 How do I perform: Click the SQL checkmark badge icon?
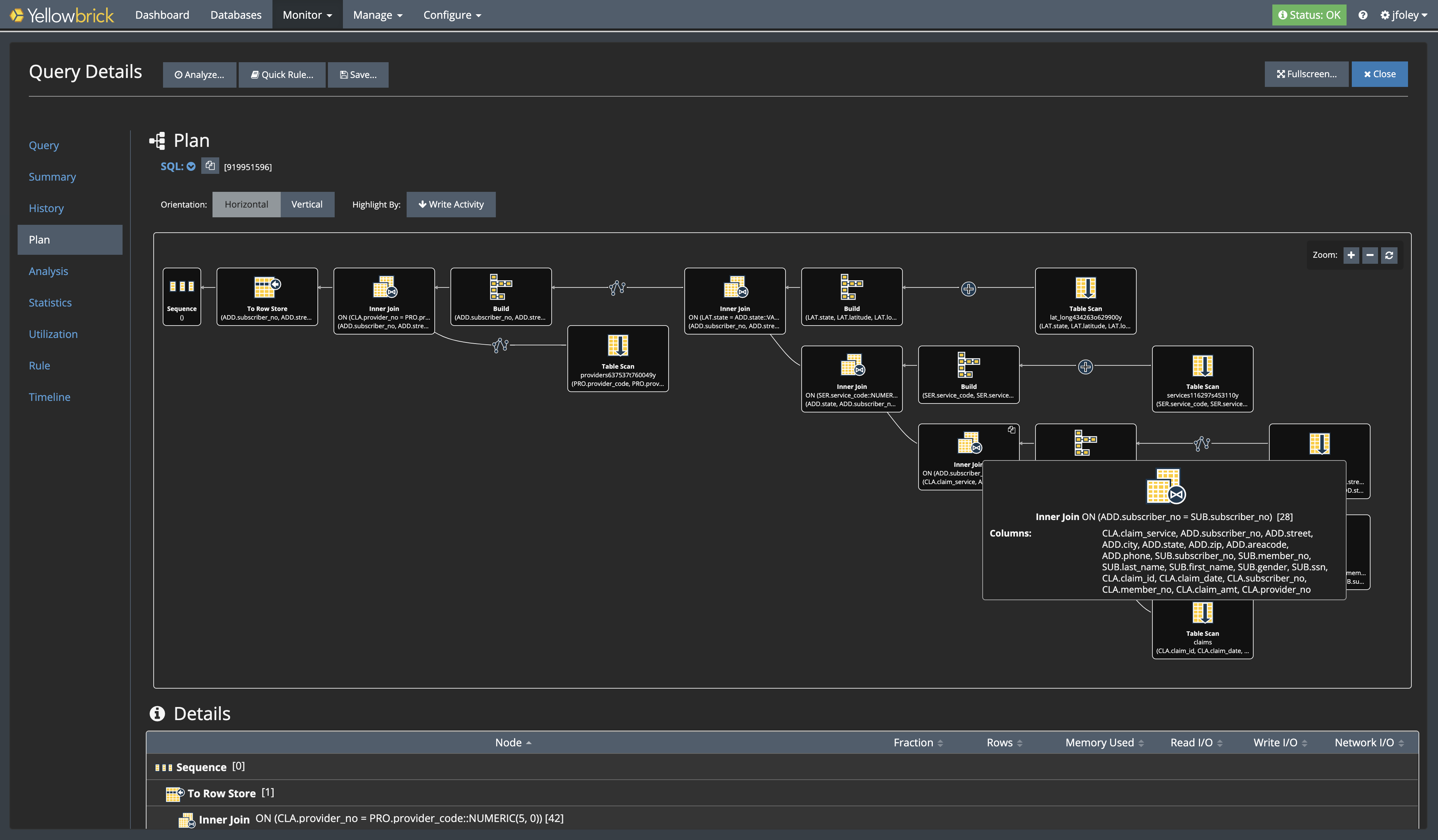(x=191, y=167)
